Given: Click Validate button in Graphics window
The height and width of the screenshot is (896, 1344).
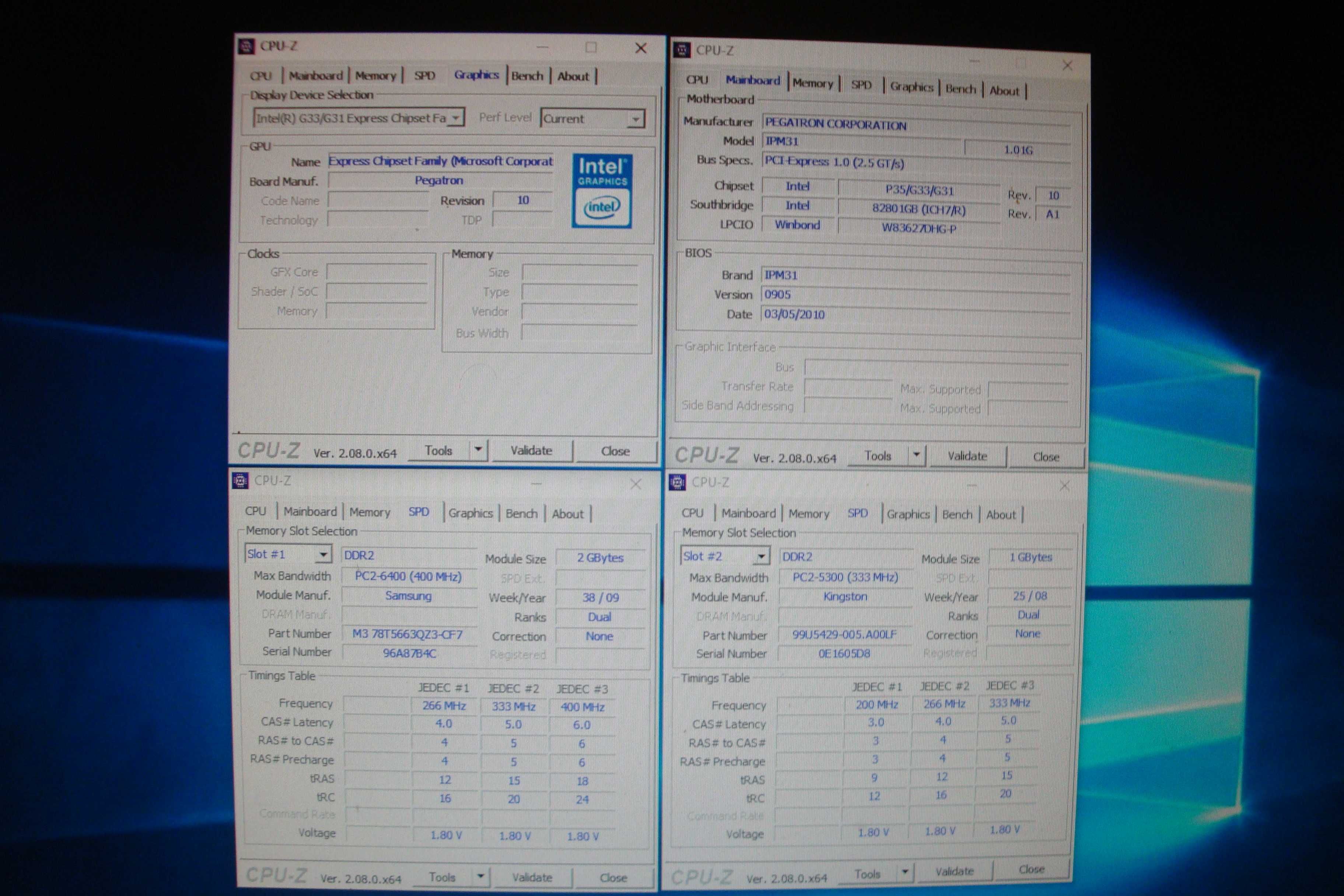Looking at the screenshot, I should [x=531, y=450].
